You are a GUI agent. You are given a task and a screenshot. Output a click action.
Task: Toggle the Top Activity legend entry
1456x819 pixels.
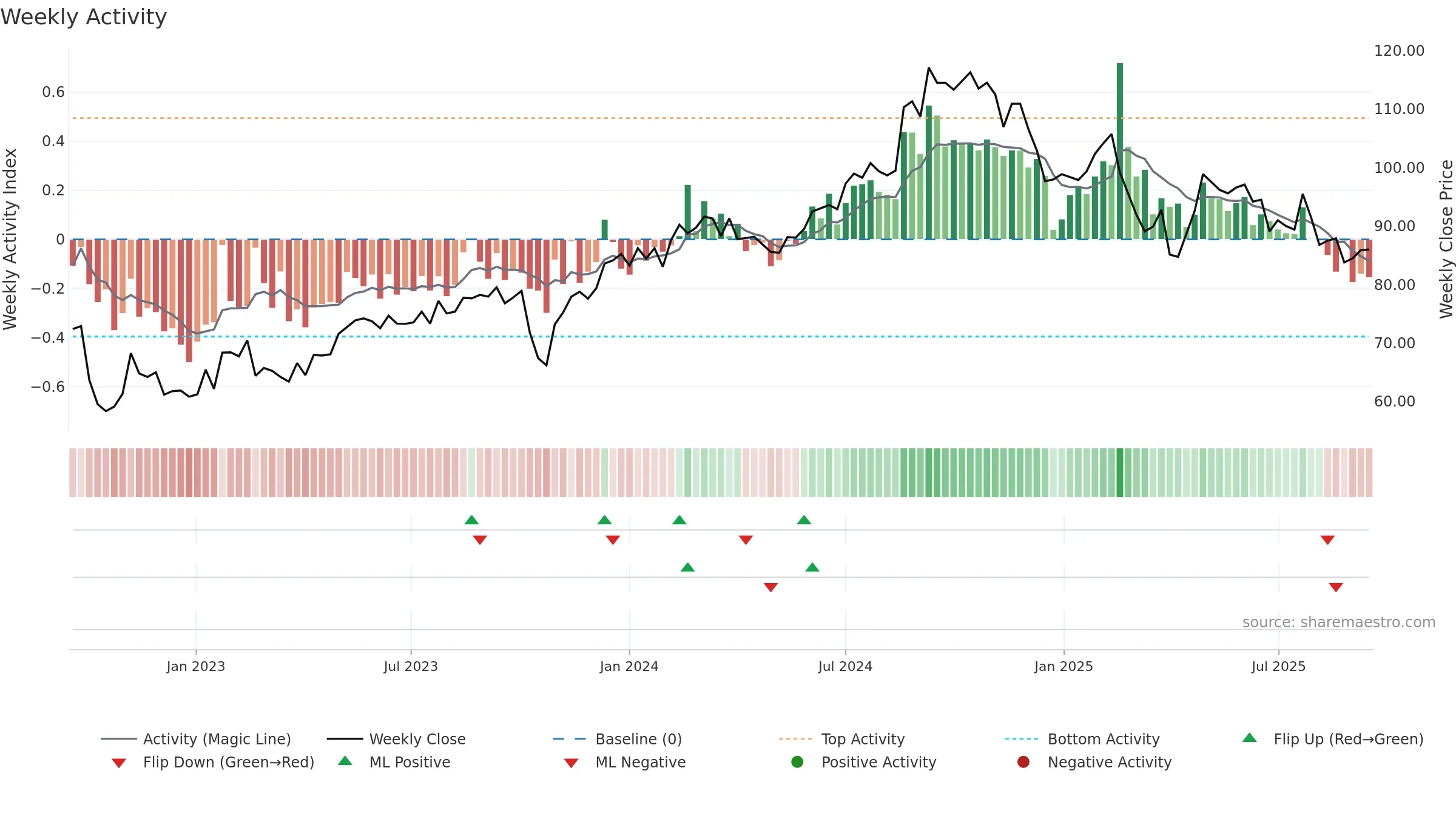[841, 739]
